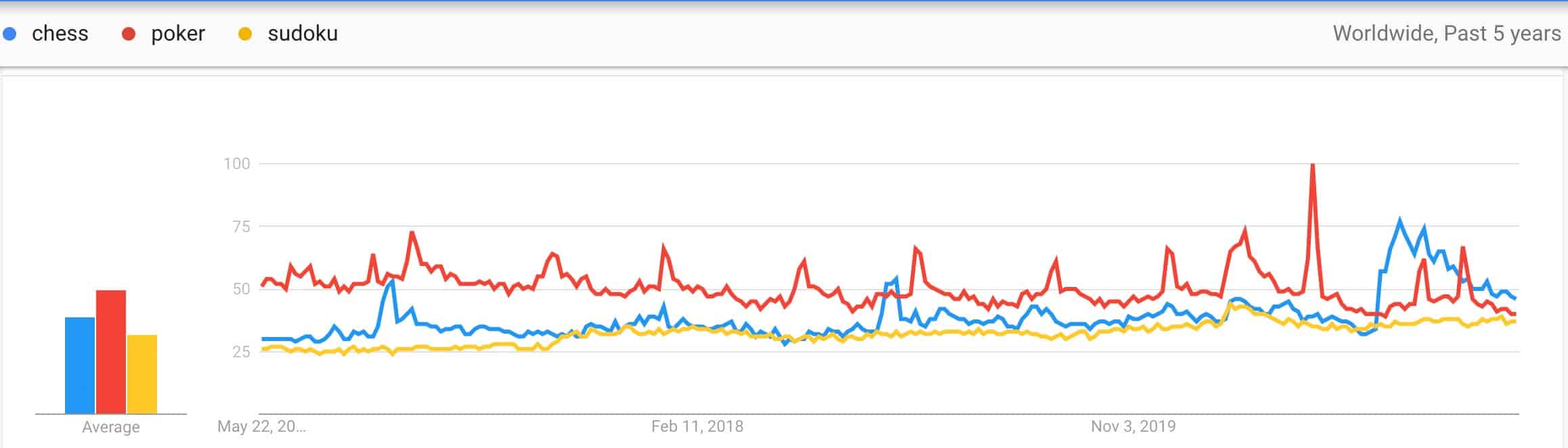Click the poker line's highest peak at 100

click(x=1313, y=165)
